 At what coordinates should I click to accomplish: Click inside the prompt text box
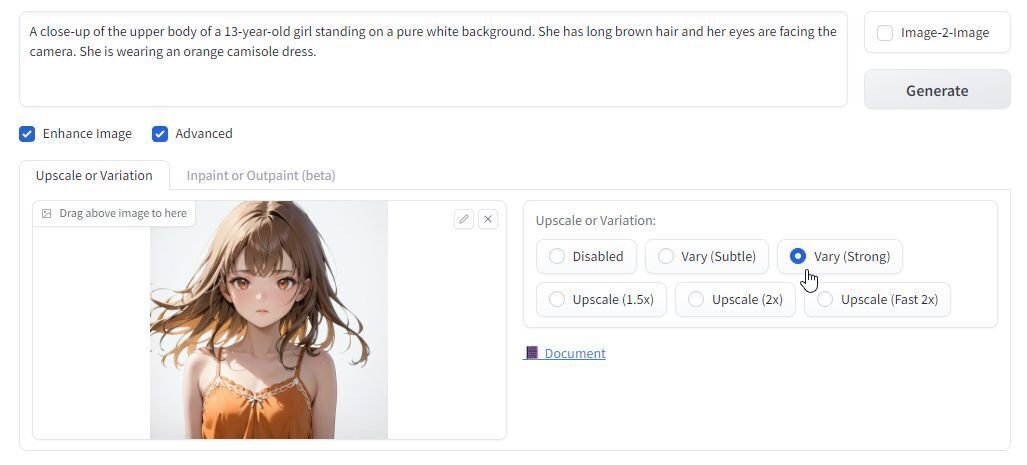pyautogui.click(x=433, y=59)
